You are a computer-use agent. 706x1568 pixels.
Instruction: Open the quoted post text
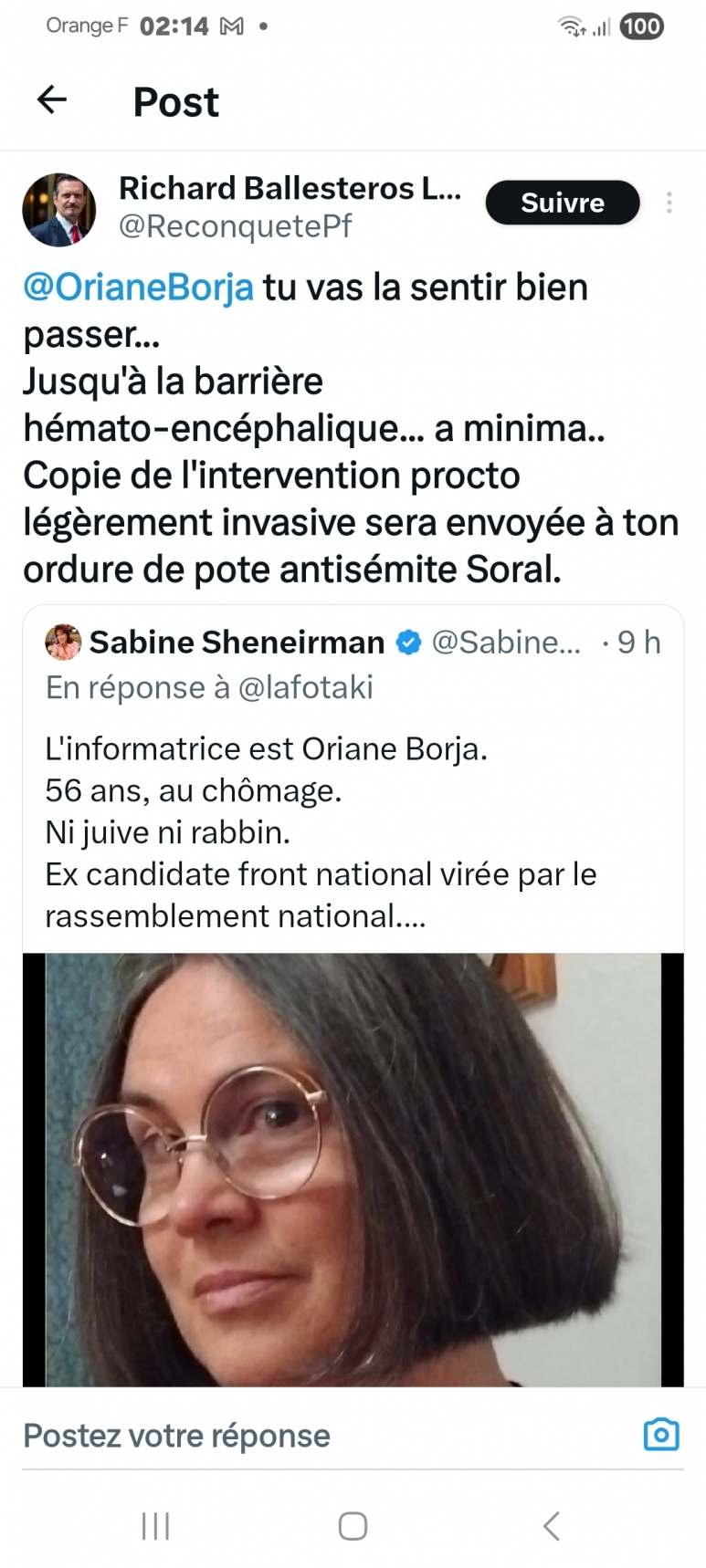pos(320,831)
